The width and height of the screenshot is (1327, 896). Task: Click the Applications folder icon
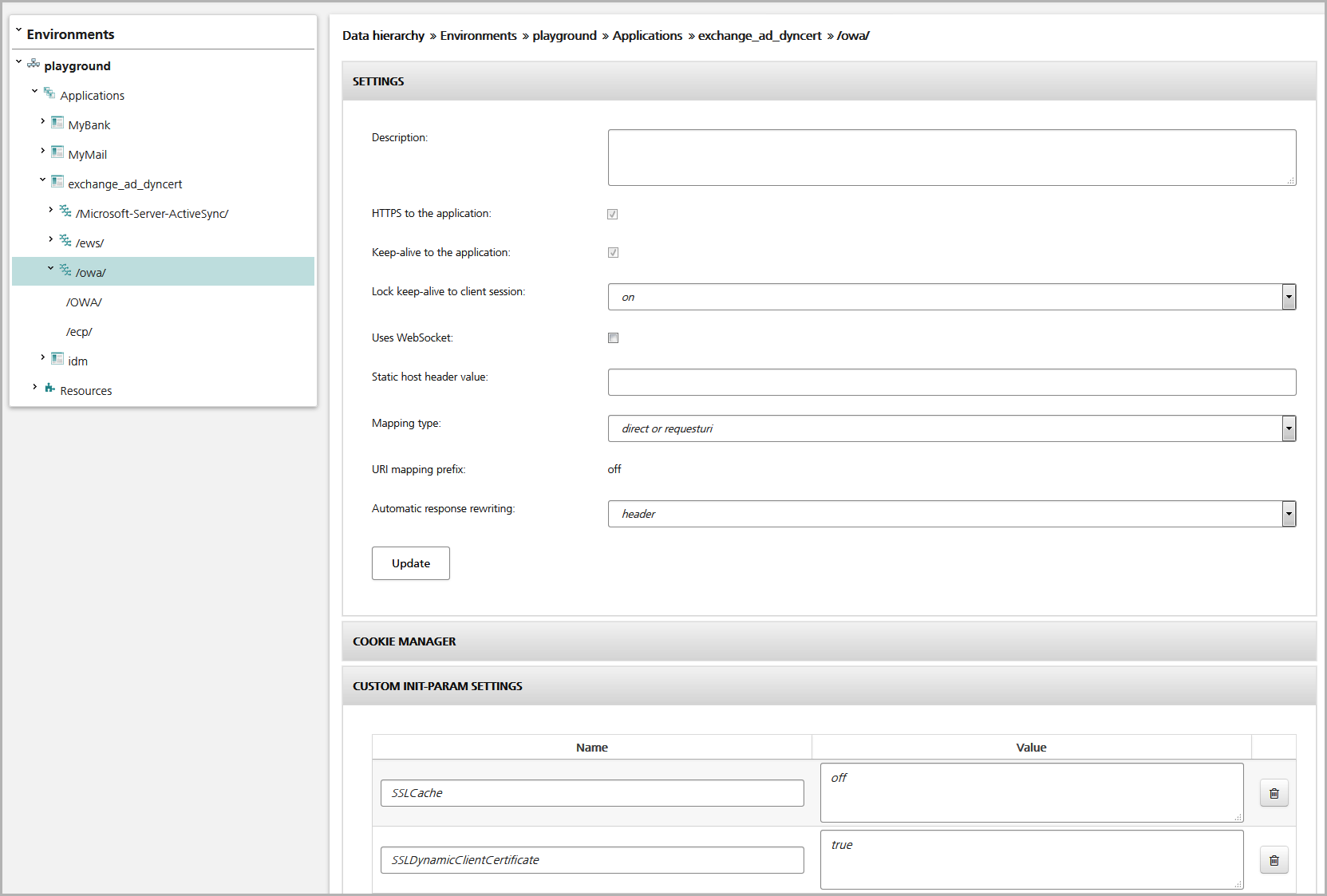coord(49,93)
